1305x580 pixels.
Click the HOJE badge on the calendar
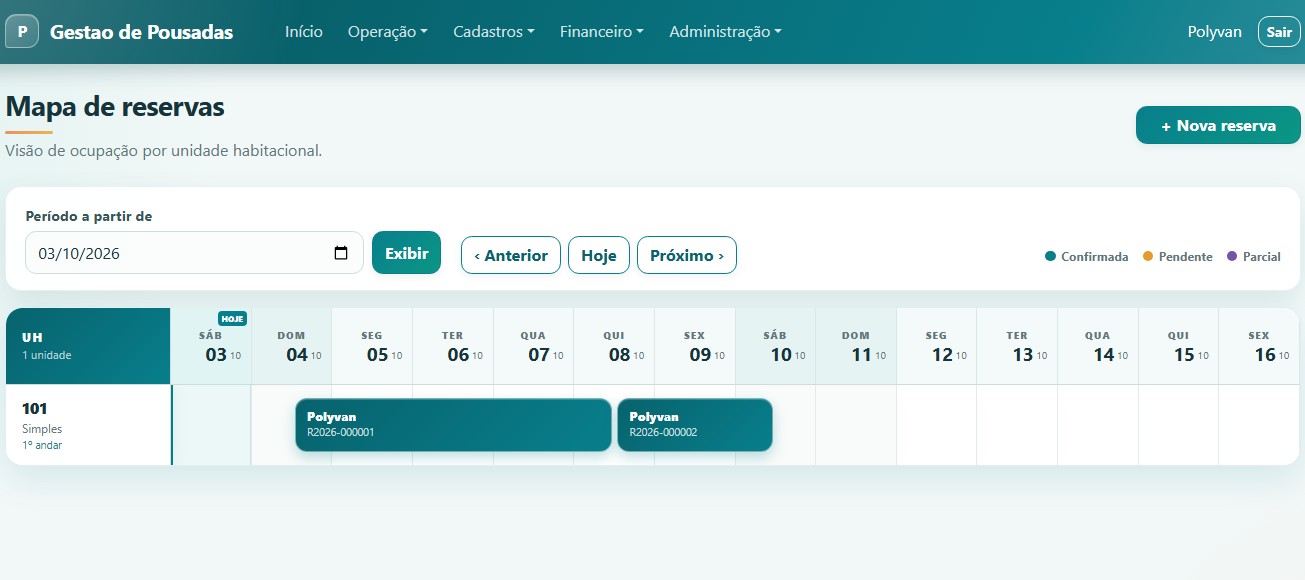pos(232,319)
